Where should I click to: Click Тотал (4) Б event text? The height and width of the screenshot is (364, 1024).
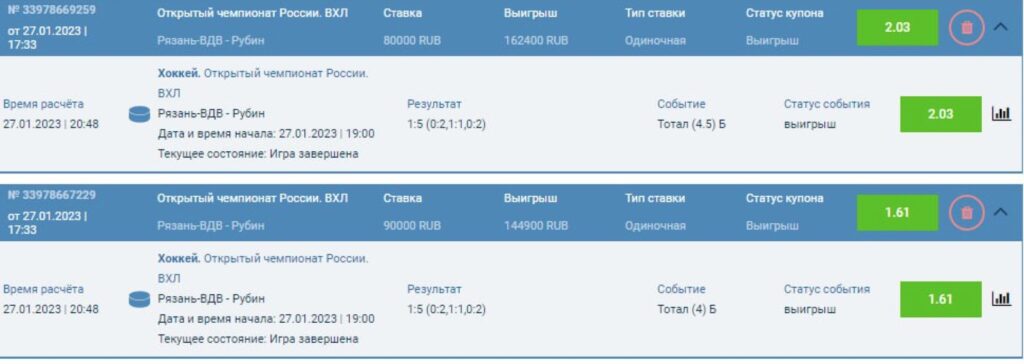tap(686, 309)
